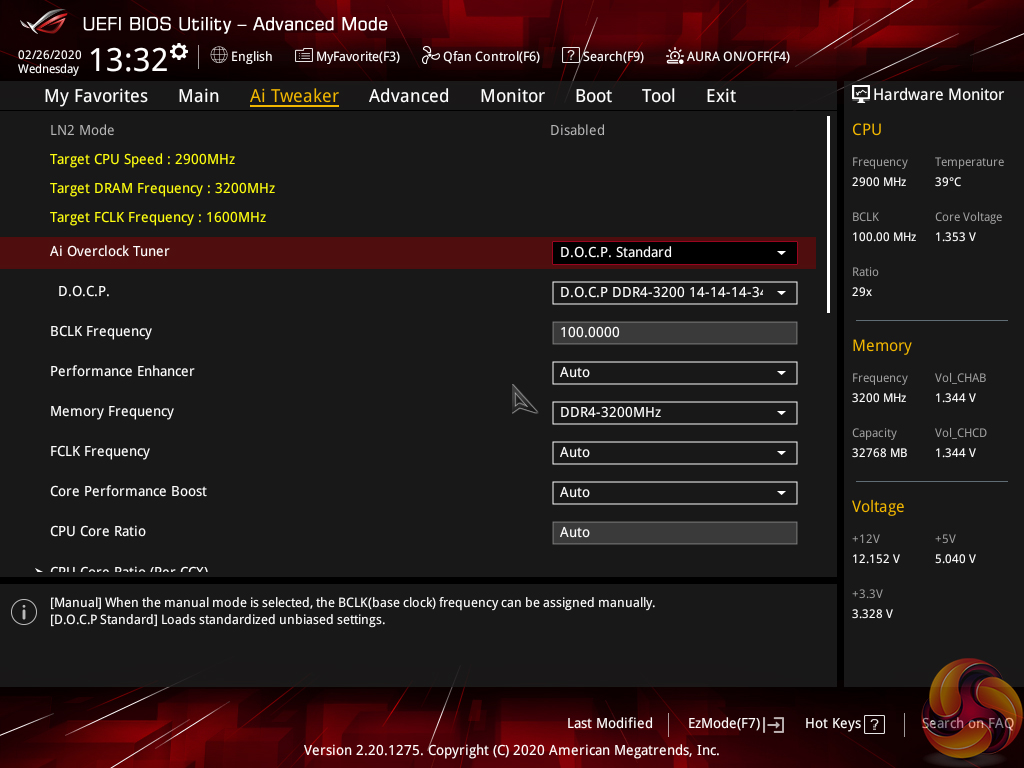Click the Search on FAQ link
Viewport: 1024px width, 768px height.
[x=967, y=724]
